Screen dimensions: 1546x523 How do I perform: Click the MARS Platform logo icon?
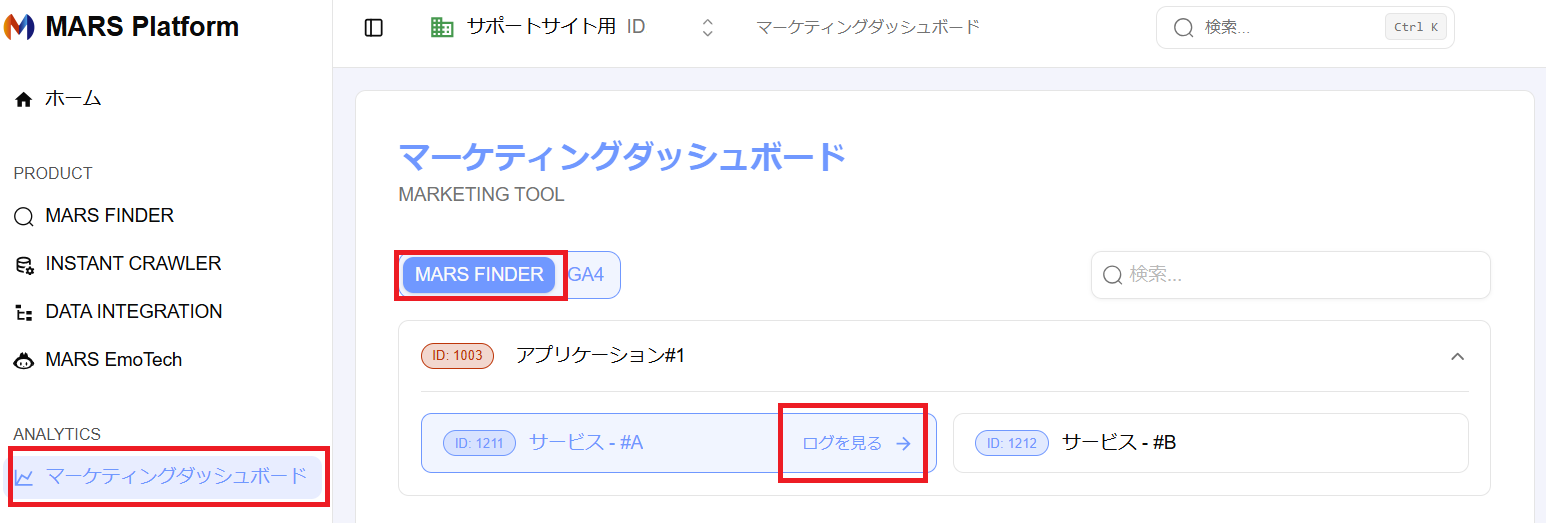[x=19, y=27]
